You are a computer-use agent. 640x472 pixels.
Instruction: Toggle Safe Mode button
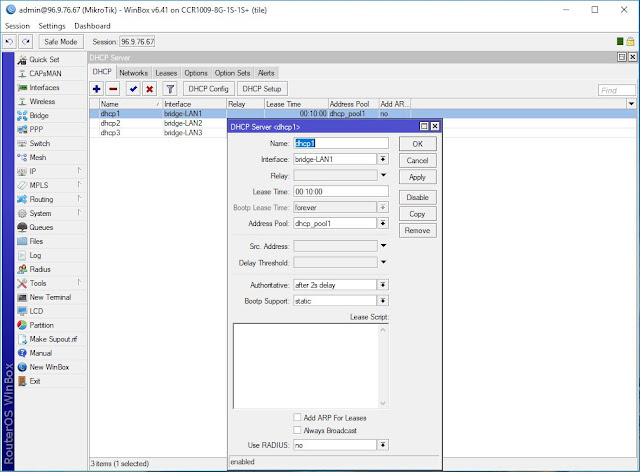pyautogui.click(x=61, y=42)
